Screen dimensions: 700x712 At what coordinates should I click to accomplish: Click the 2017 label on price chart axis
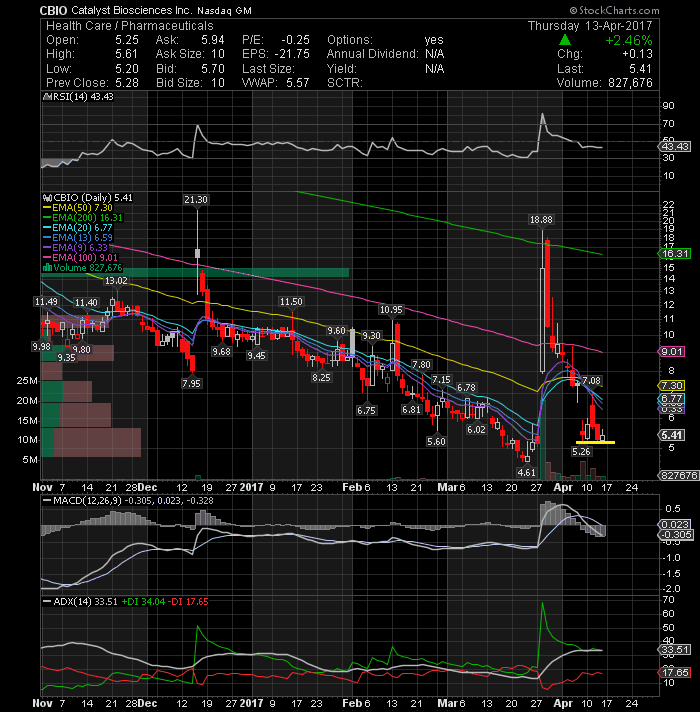coord(251,487)
